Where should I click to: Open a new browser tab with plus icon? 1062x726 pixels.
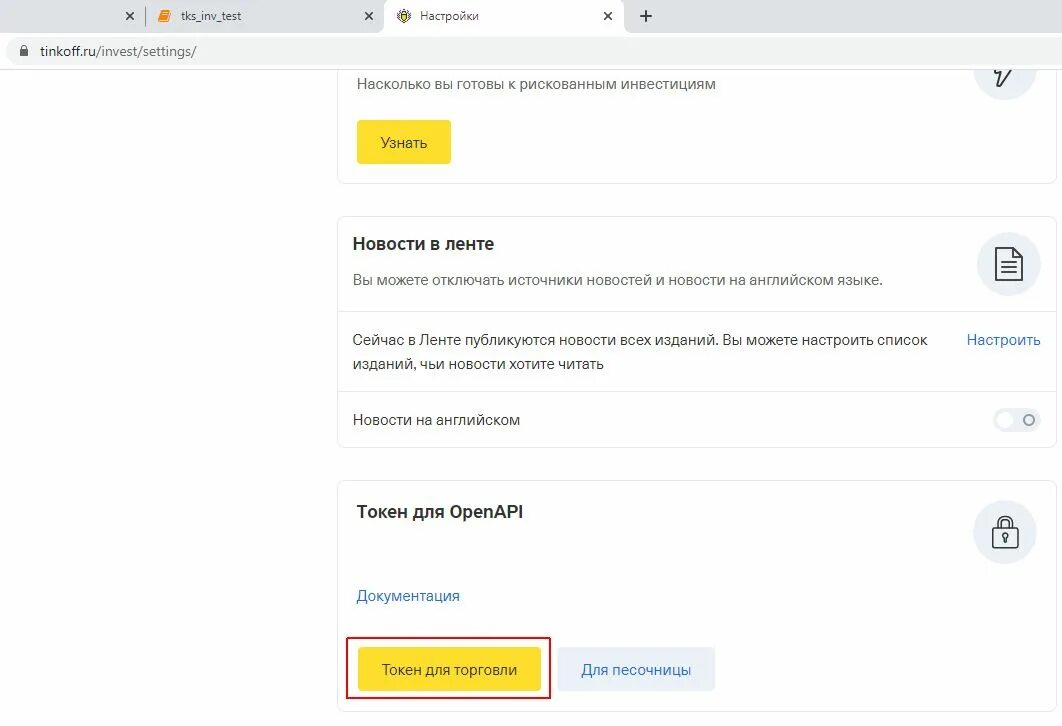[x=645, y=16]
